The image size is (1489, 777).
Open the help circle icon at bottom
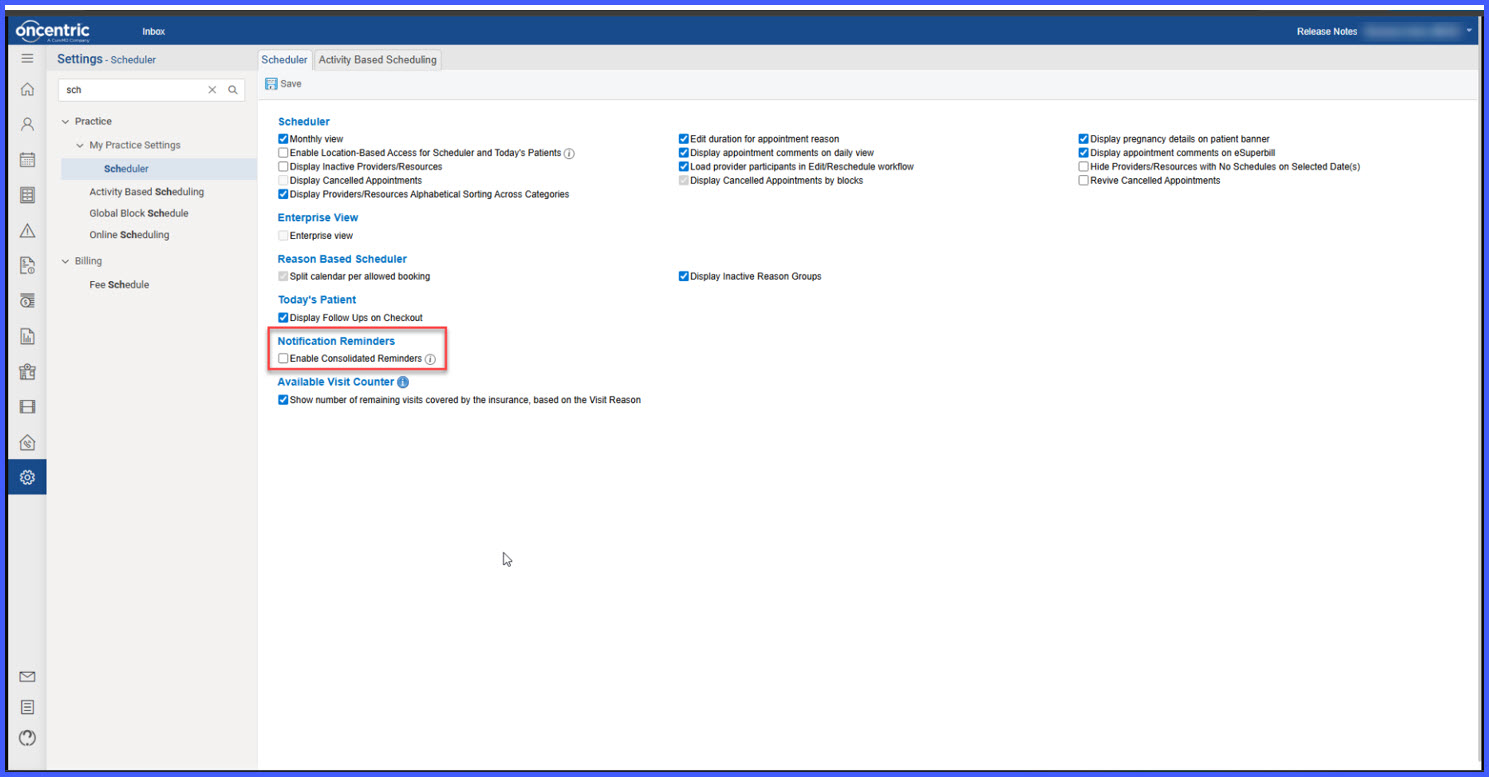27,738
